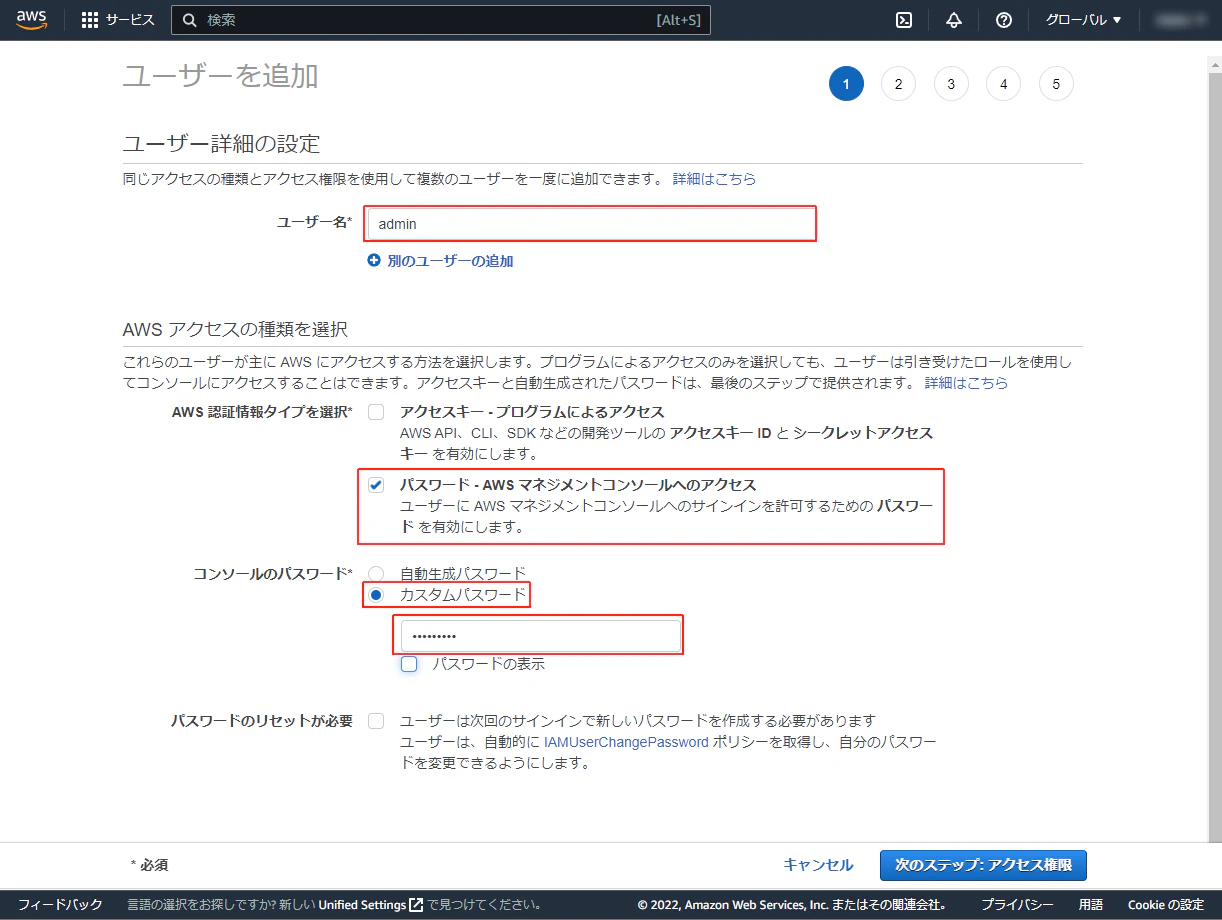1222x920 pixels.
Task: Select カスタムパスワード radio option
Action: click(376, 595)
